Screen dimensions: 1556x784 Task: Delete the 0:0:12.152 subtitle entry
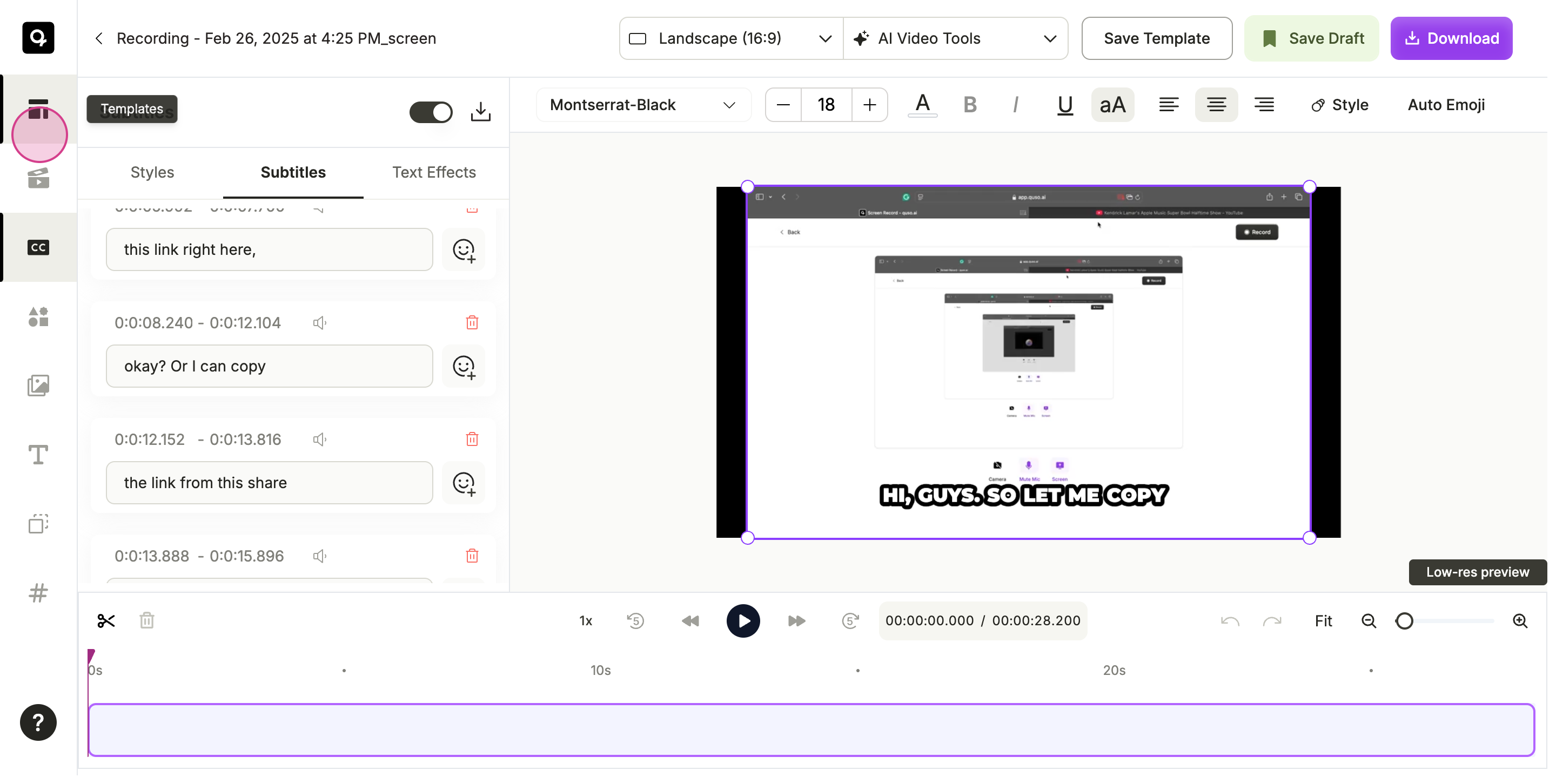pos(472,440)
